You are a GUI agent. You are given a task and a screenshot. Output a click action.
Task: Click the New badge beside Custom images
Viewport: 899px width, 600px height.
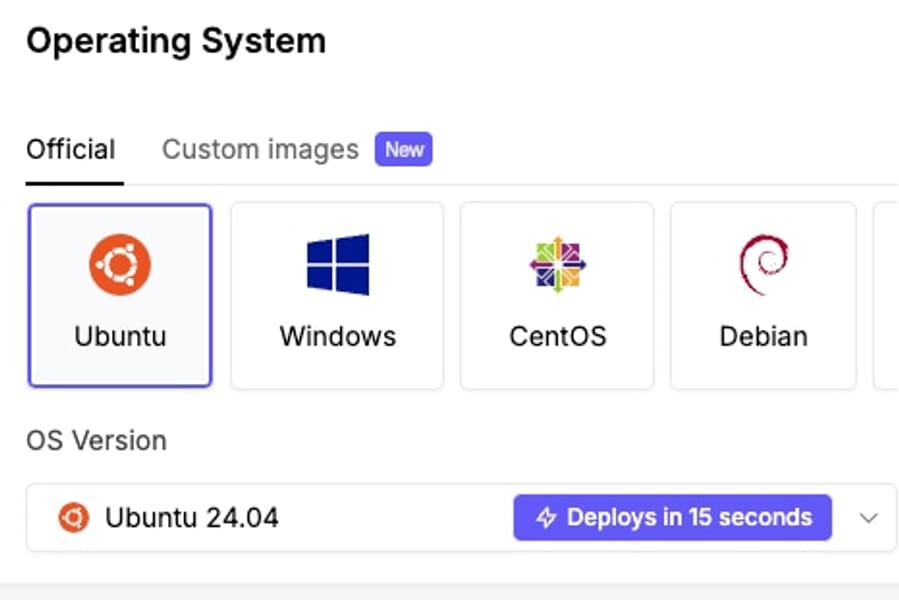tap(404, 150)
